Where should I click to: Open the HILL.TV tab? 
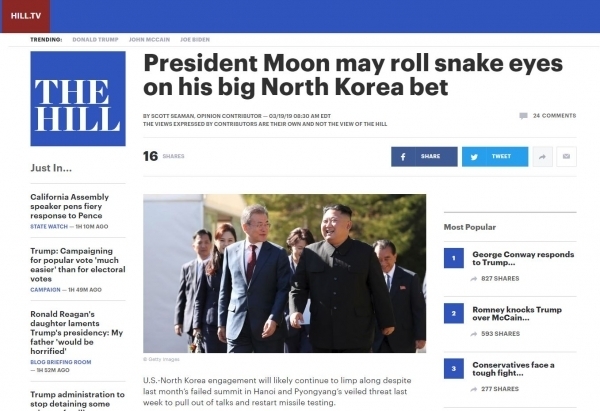(25, 16)
